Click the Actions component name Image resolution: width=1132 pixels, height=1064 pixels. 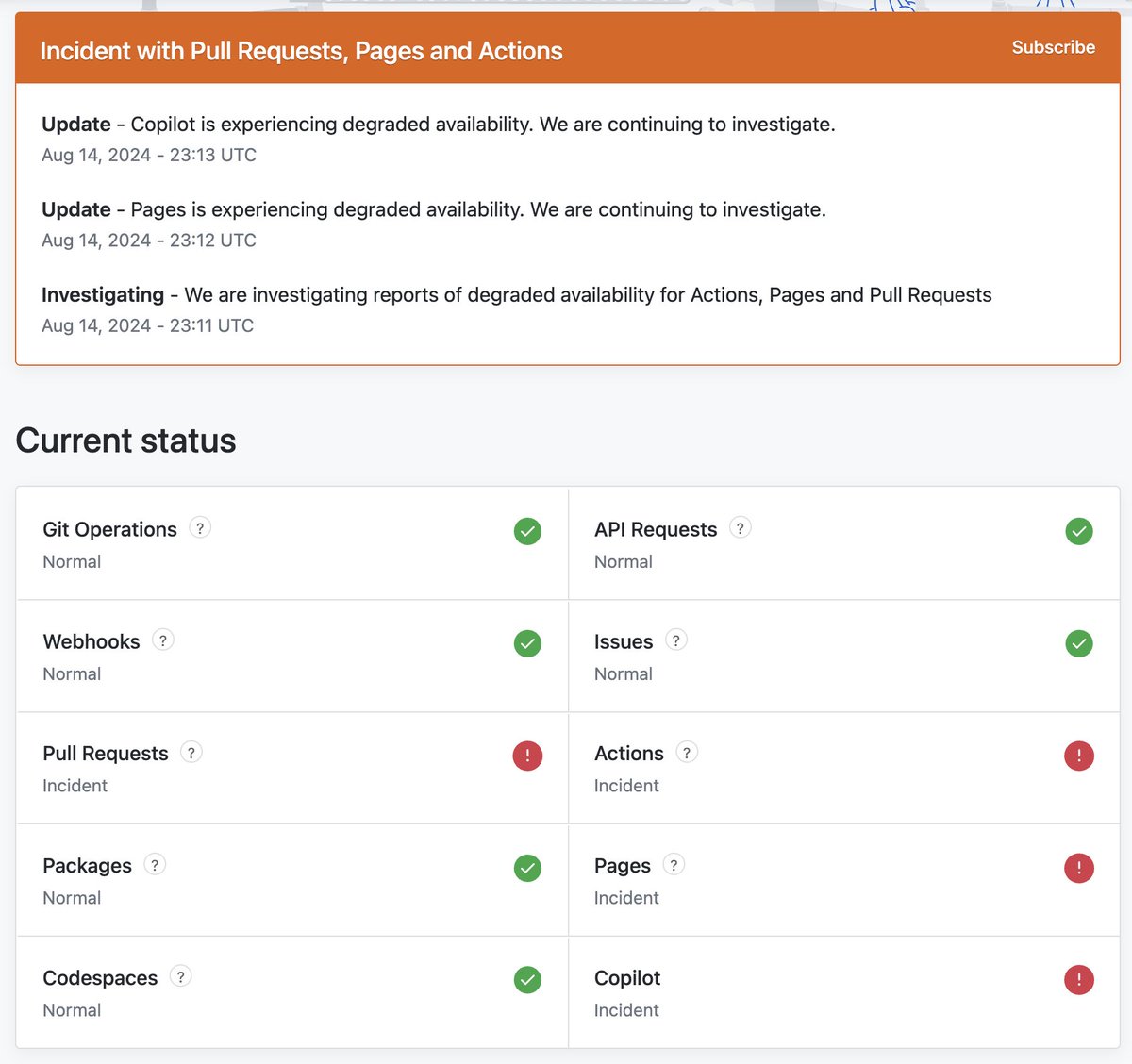click(629, 754)
